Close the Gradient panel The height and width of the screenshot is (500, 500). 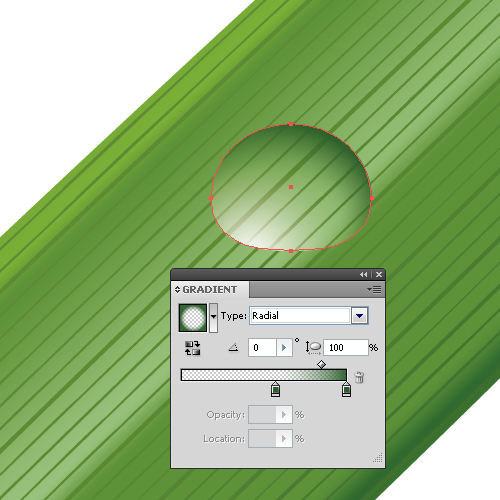click(x=379, y=274)
